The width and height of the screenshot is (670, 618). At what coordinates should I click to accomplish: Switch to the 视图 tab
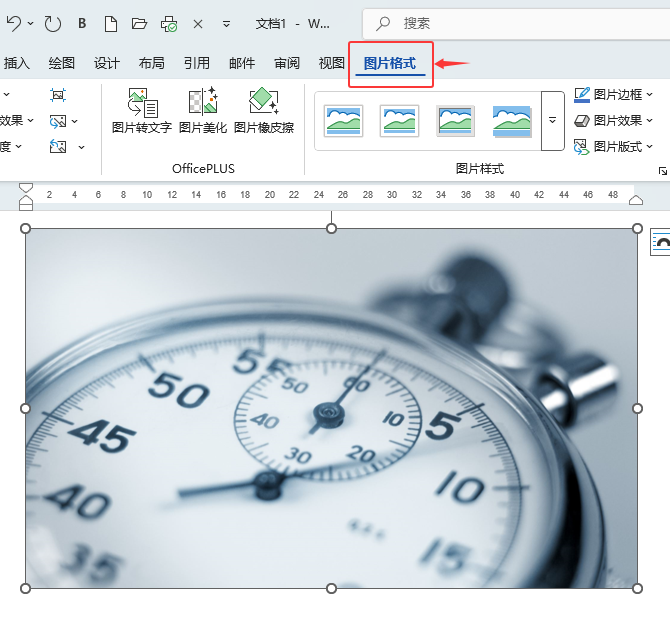click(332, 63)
